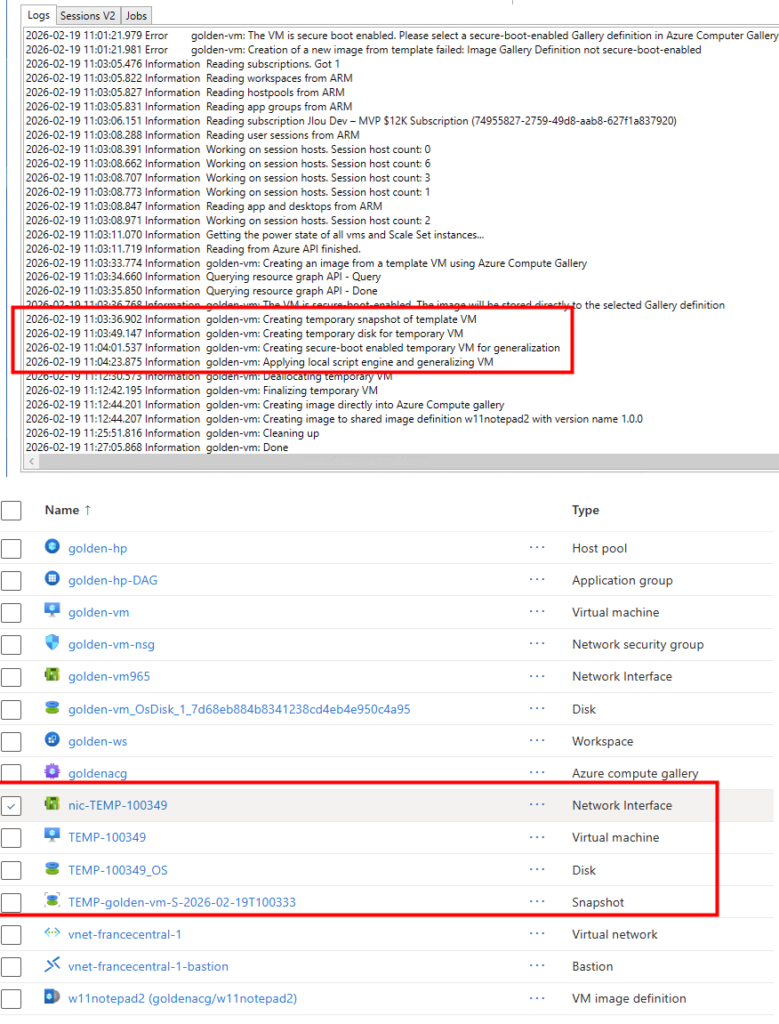Open the ellipsis menu for goldenacg
Image resolution: width=779 pixels, height=1024 pixels.
(x=537, y=773)
